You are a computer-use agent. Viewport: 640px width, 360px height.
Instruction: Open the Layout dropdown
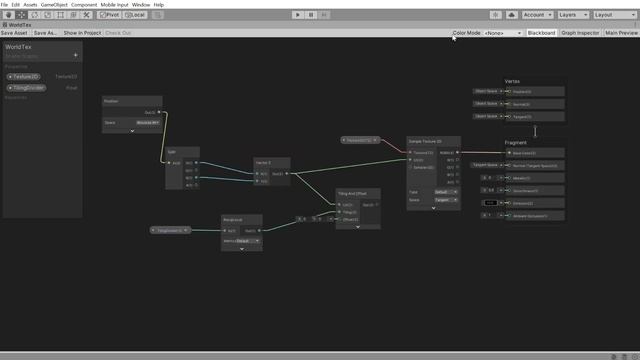point(615,15)
